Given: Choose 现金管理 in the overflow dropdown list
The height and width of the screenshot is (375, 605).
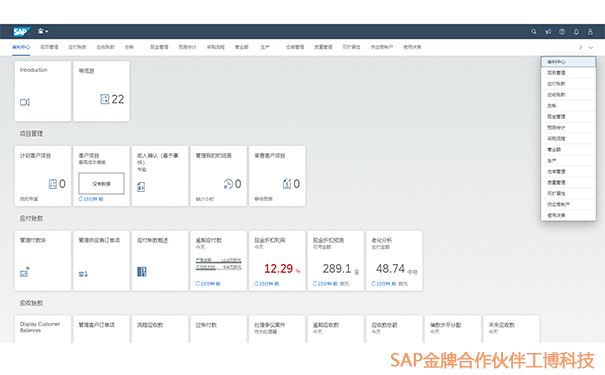Looking at the screenshot, I should [x=568, y=117].
